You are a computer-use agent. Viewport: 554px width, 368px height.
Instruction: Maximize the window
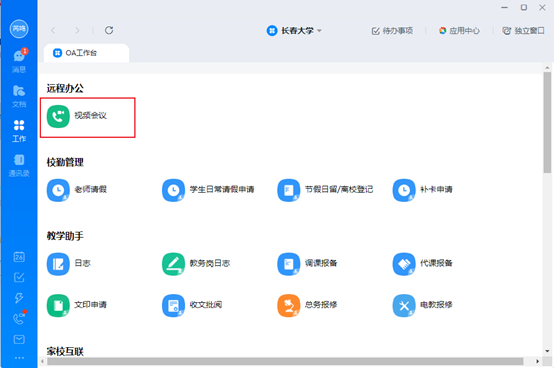pyautogui.click(x=524, y=7)
